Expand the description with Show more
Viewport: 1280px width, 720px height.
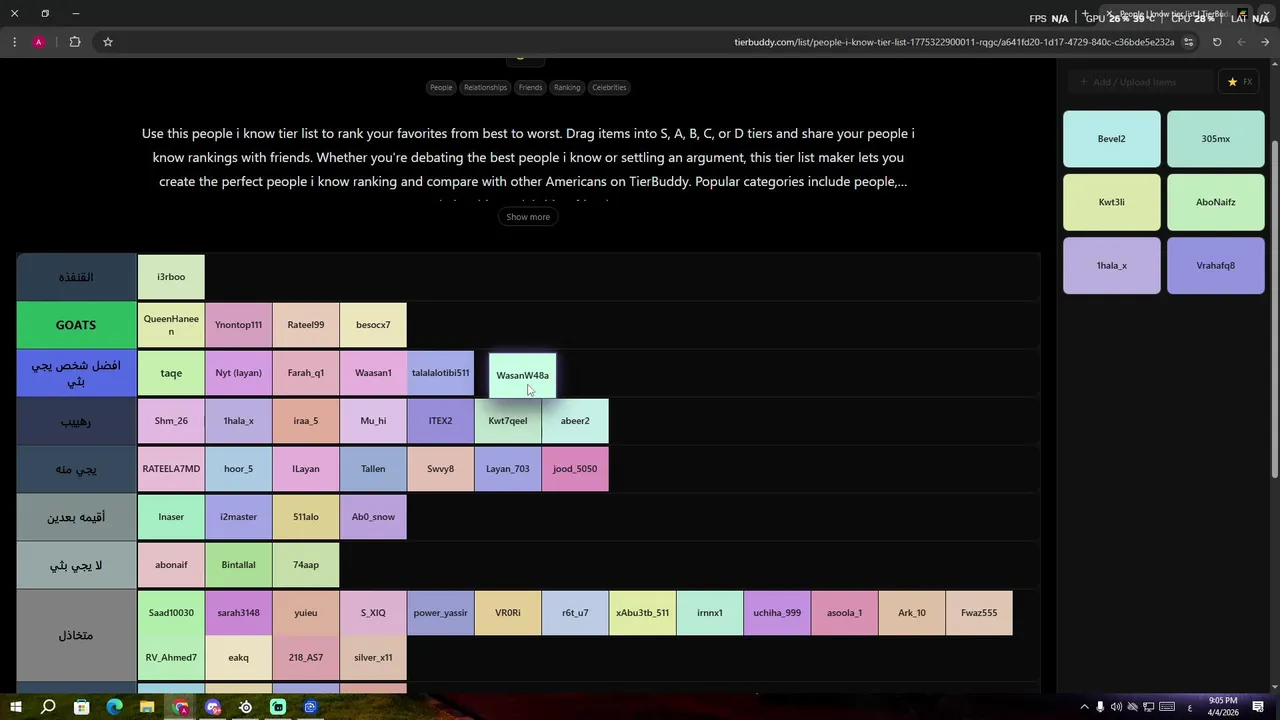click(x=528, y=217)
